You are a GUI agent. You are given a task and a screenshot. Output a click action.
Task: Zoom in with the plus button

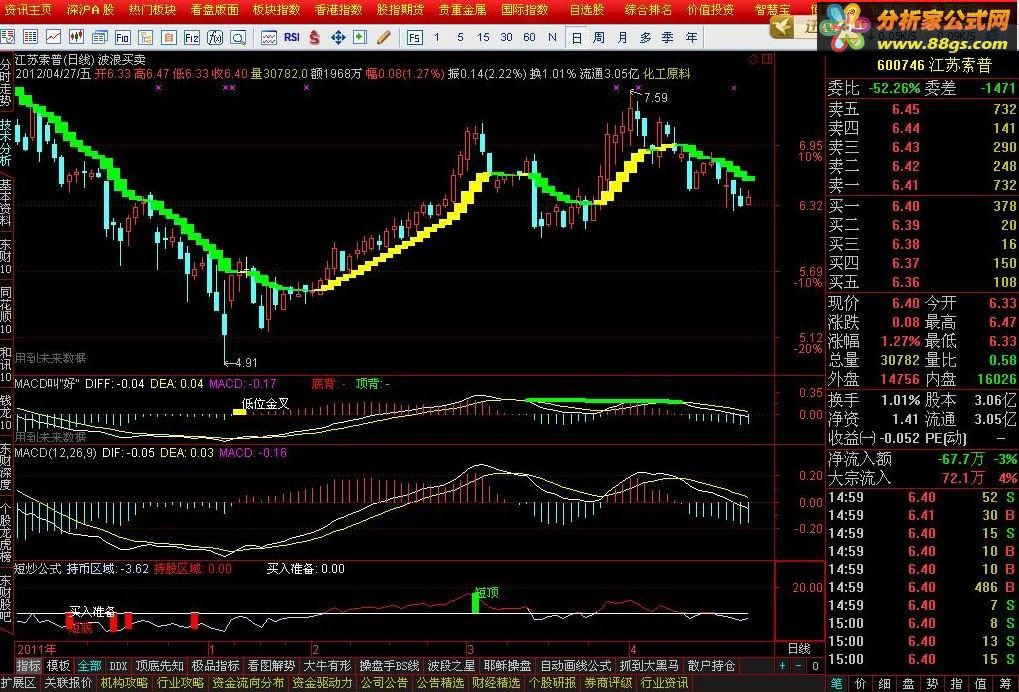(782, 665)
